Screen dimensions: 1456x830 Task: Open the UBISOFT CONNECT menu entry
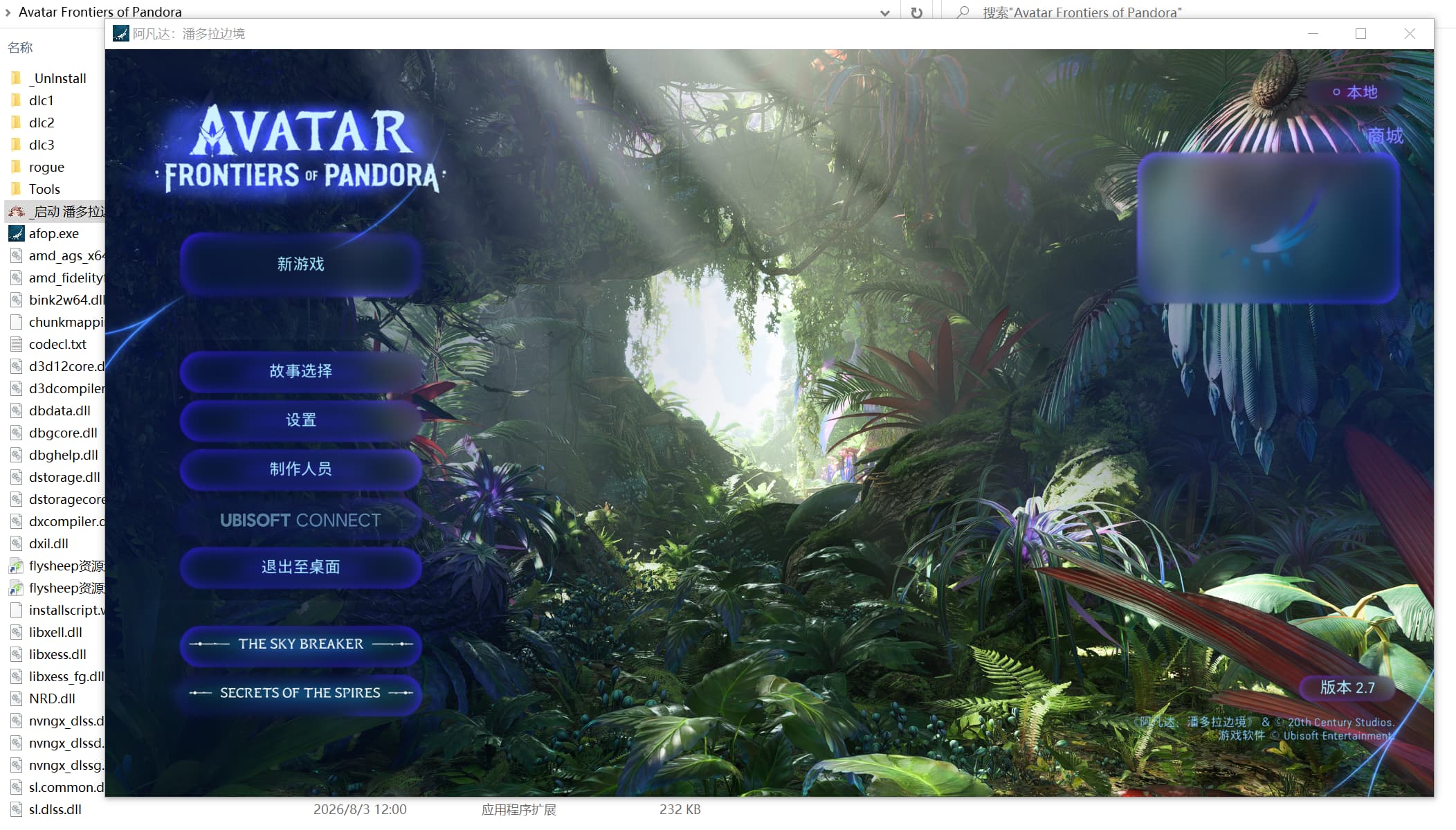[300, 520]
